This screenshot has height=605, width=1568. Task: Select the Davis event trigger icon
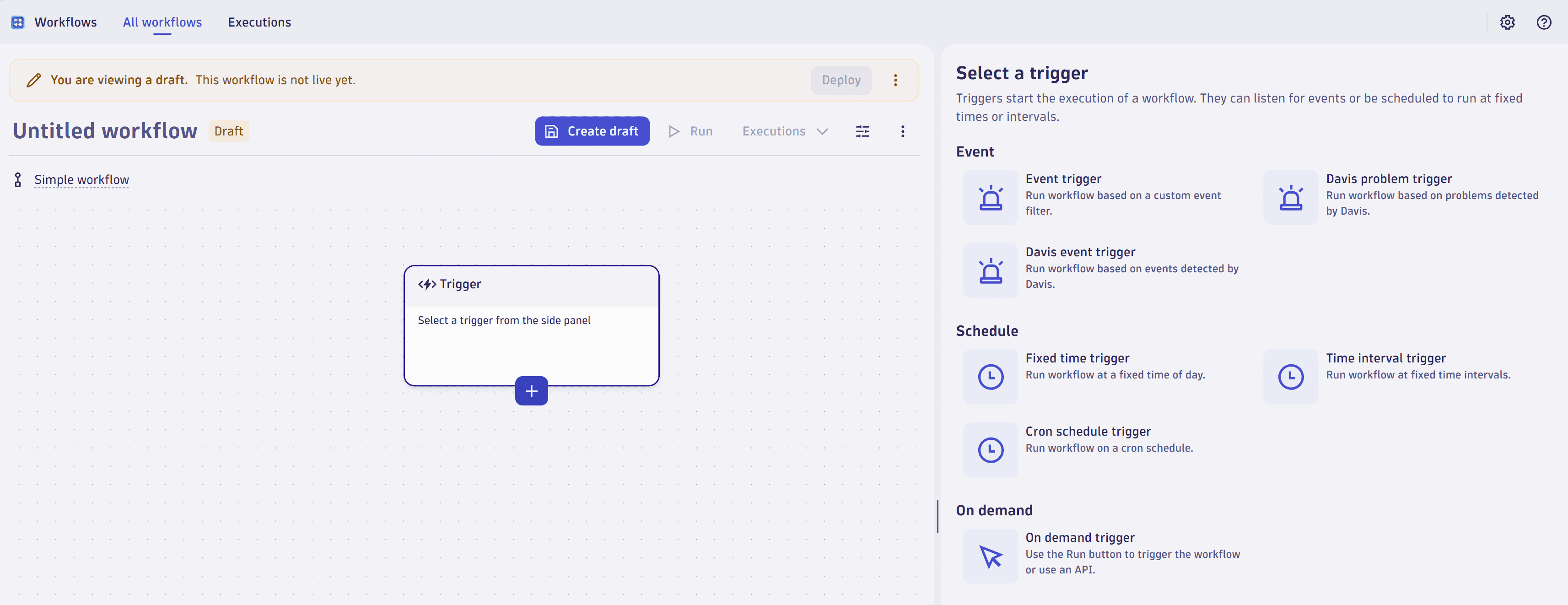pyautogui.click(x=990, y=271)
